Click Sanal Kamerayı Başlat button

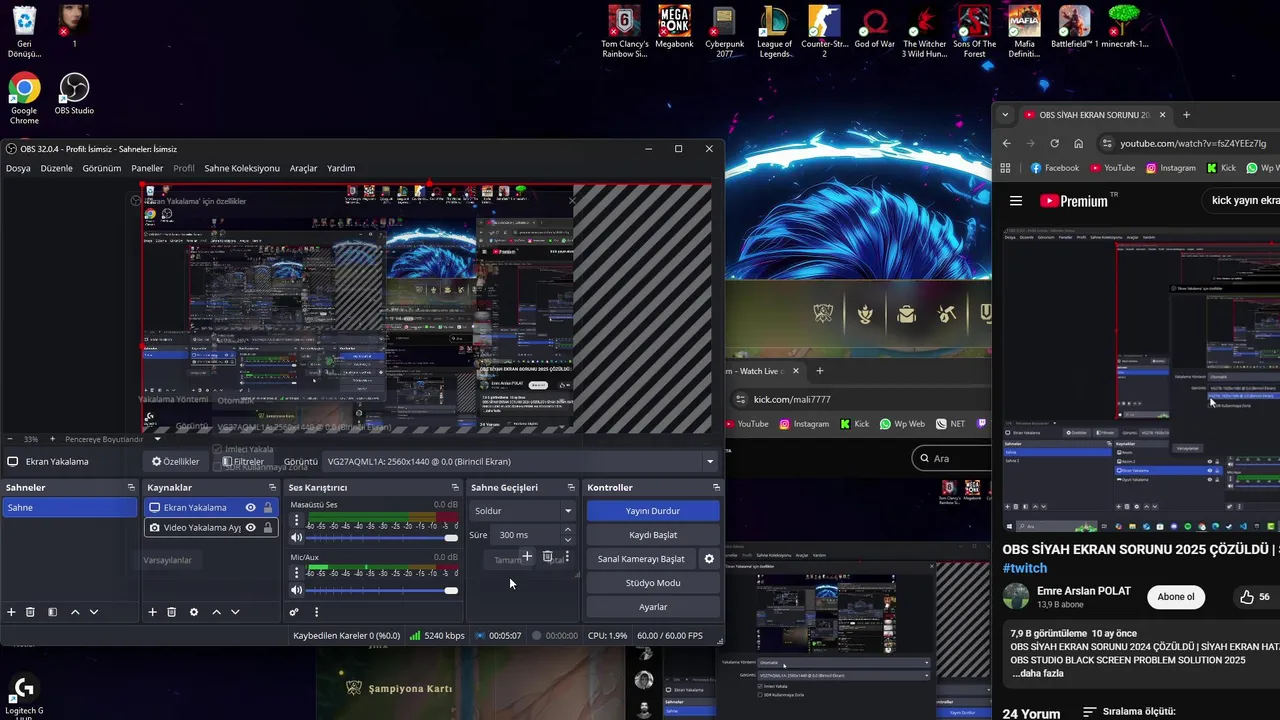(x=641, y=559)
